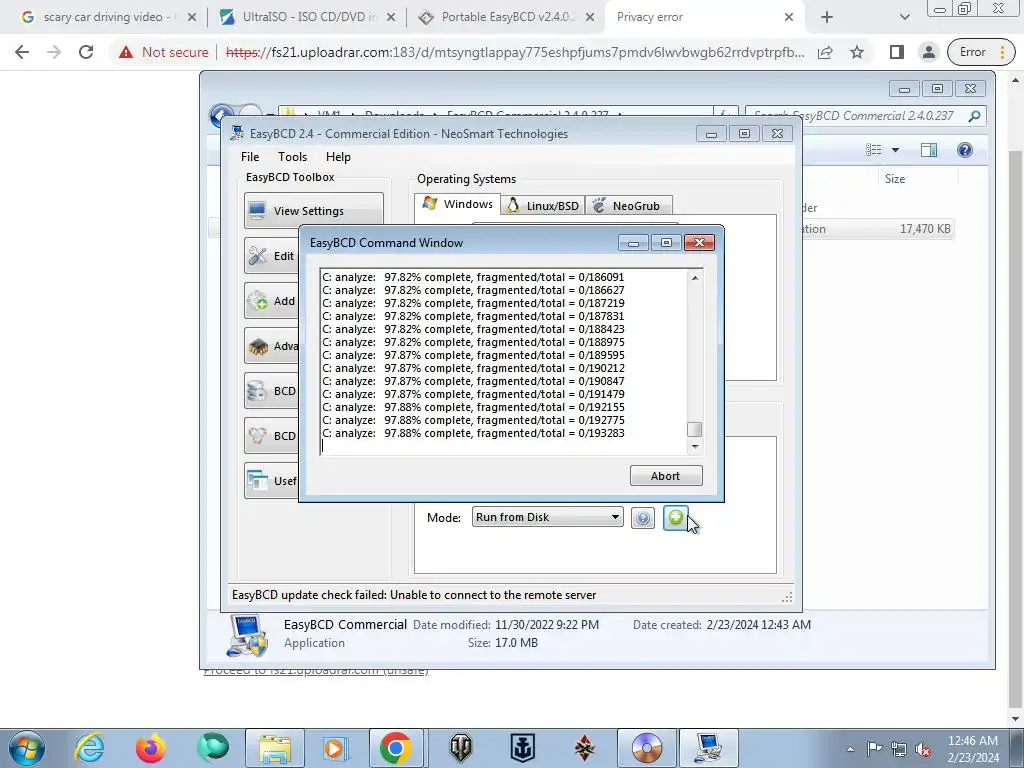Open the media player taskbar icon
Viewport: 1024px width, 768px height.
335,748
